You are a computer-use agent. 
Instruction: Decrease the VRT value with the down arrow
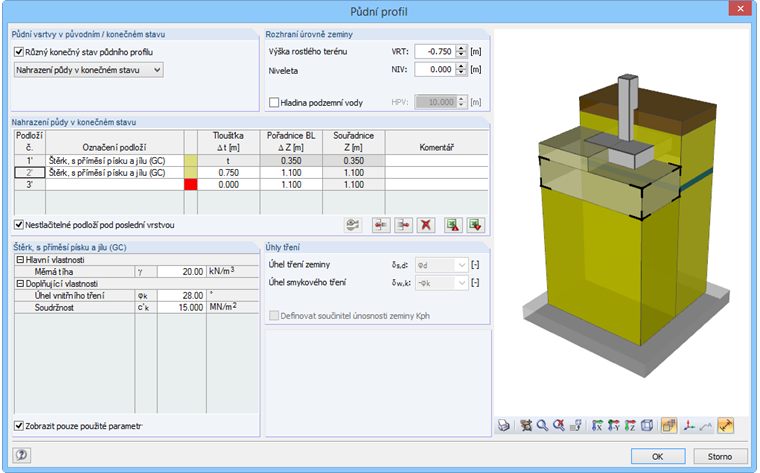tap(461, 54)
